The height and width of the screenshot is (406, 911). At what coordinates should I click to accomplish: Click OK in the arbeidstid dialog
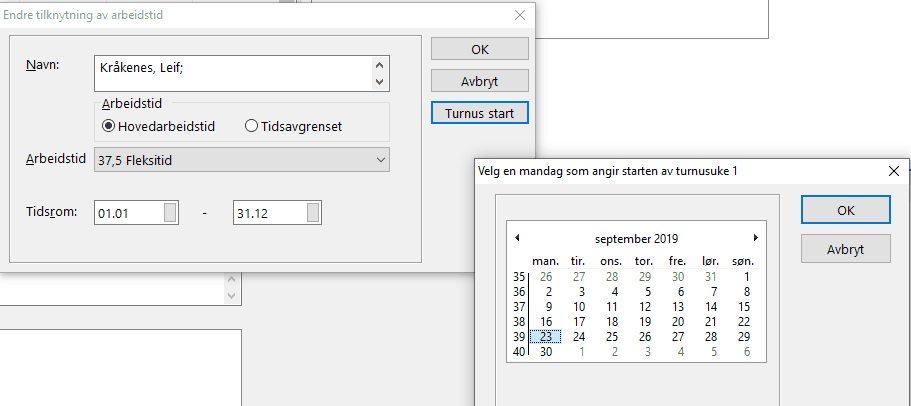(x=480, y=49)
